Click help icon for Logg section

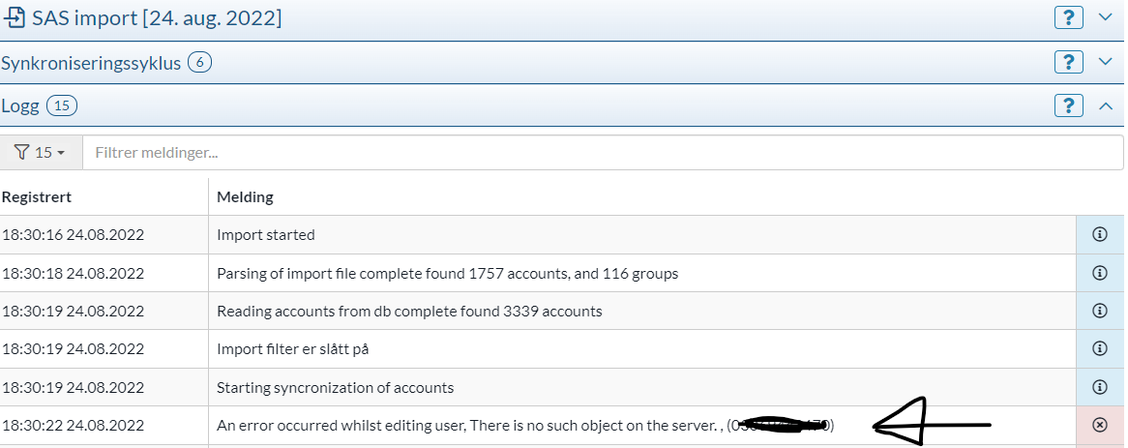click(1069, 105)
